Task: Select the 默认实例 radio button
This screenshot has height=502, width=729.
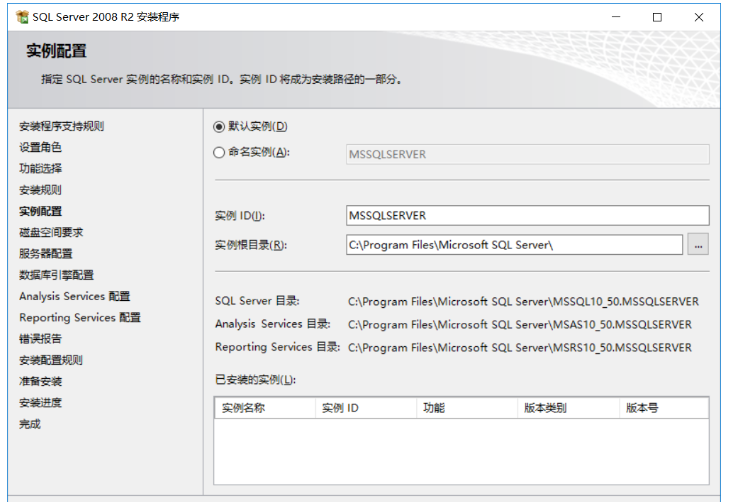Action: [219, 127]
